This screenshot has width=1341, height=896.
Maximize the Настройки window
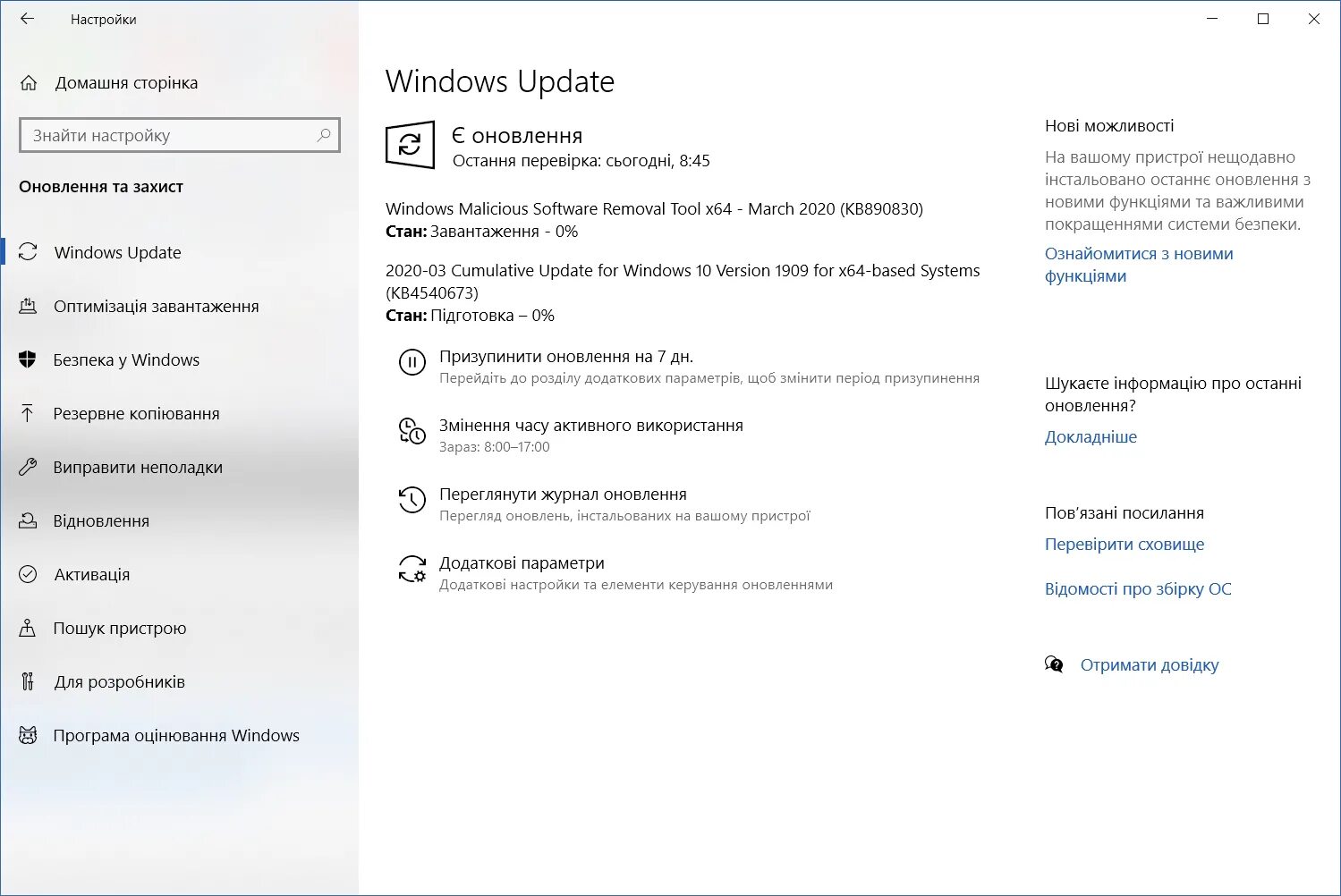1263,19
